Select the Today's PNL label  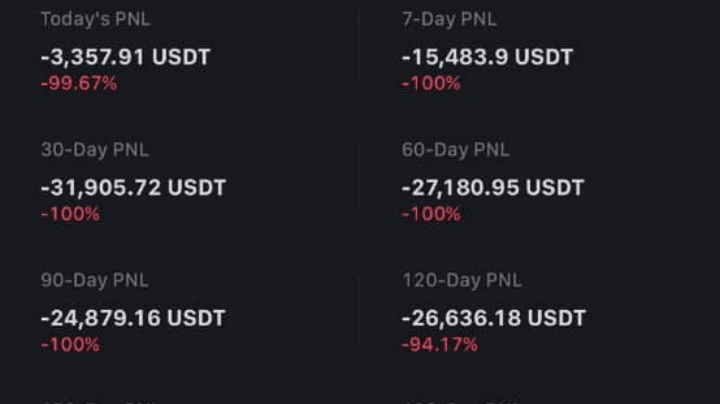pos(96,19)
